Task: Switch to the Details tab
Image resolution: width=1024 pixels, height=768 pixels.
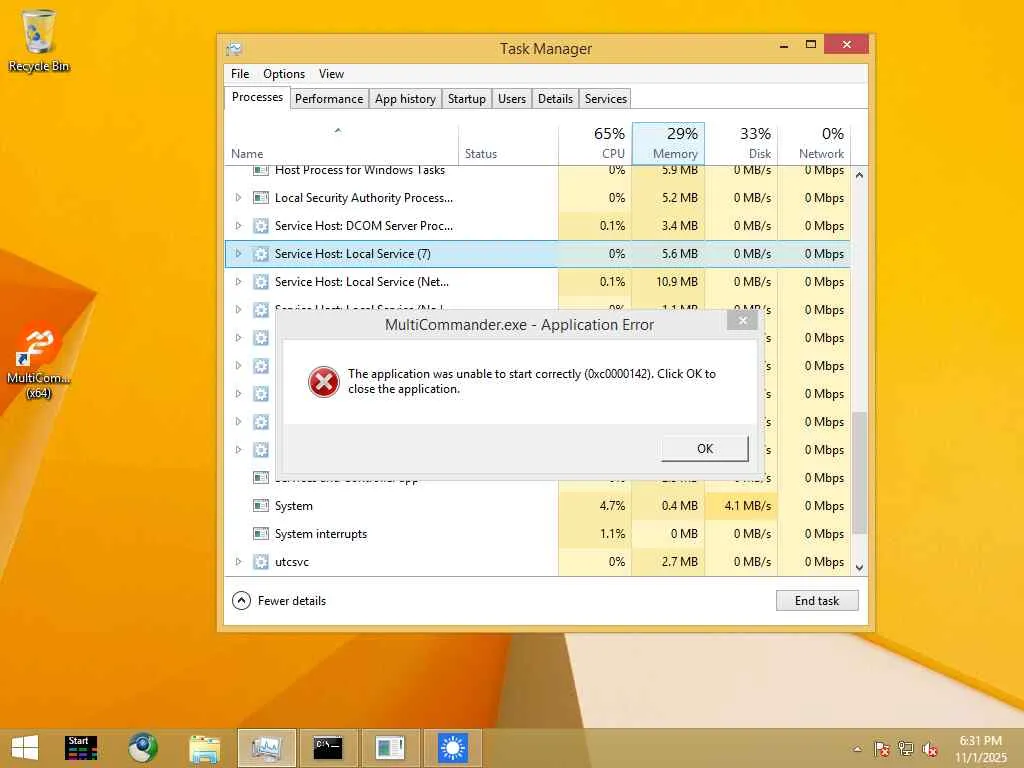Action: (555, 99)
